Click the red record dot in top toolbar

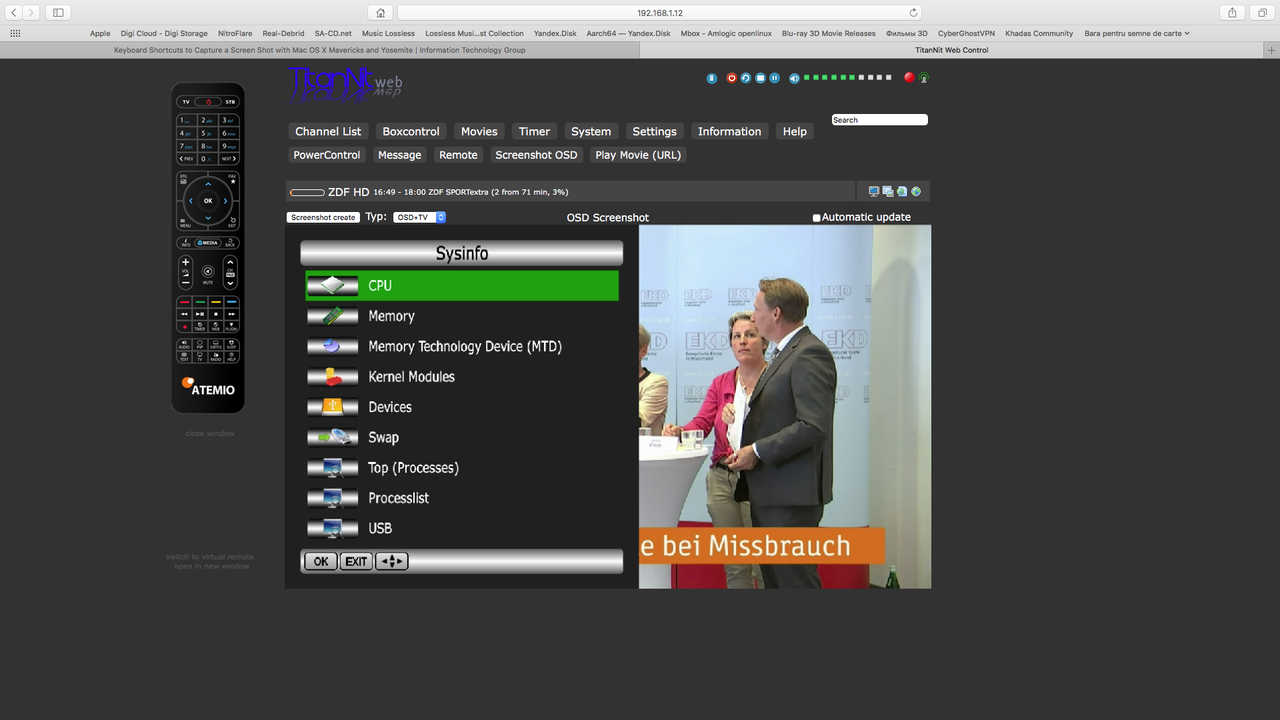(909, 77)
